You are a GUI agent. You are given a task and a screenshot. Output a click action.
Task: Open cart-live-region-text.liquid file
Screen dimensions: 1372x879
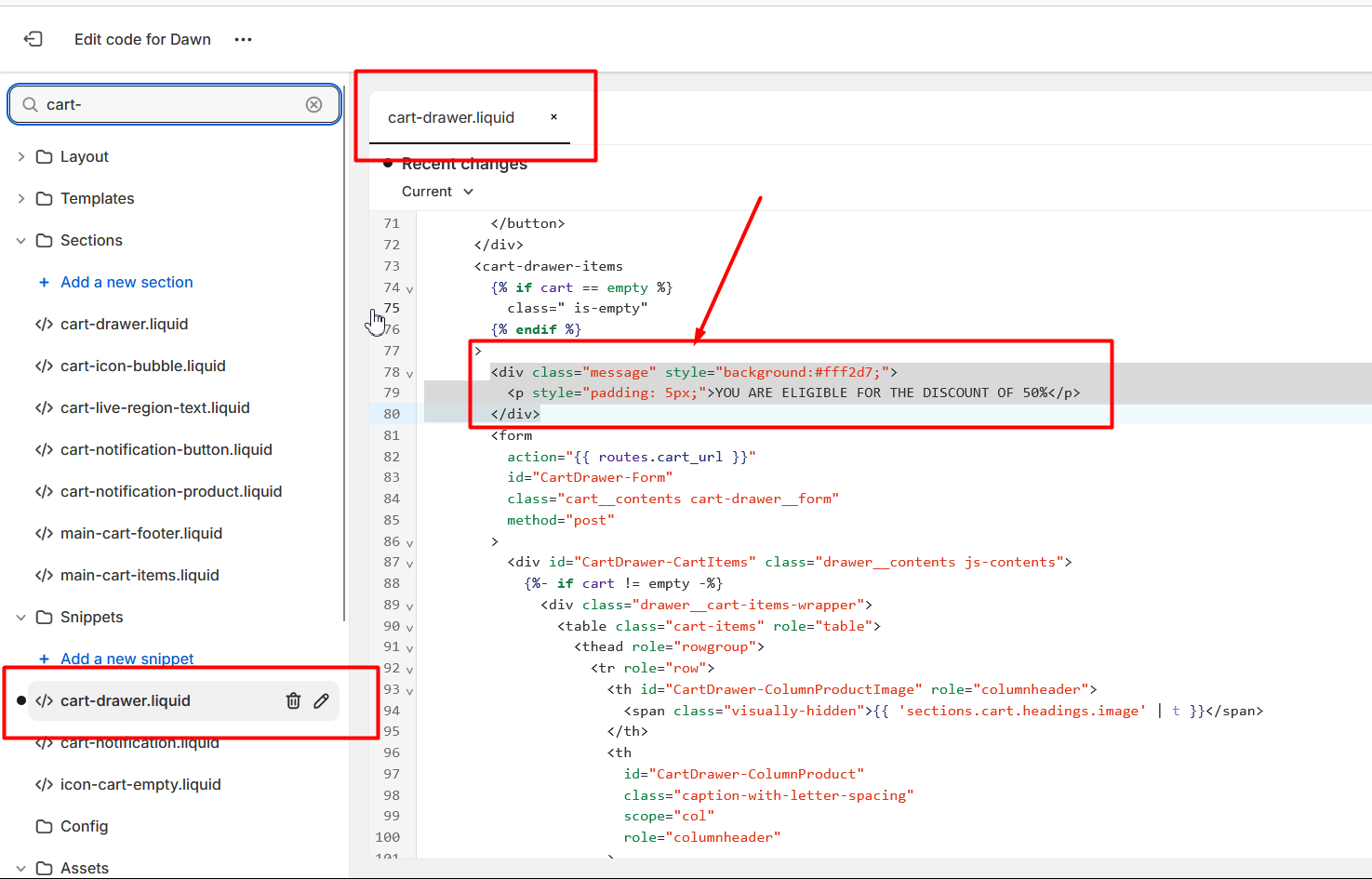coord(154,407)
